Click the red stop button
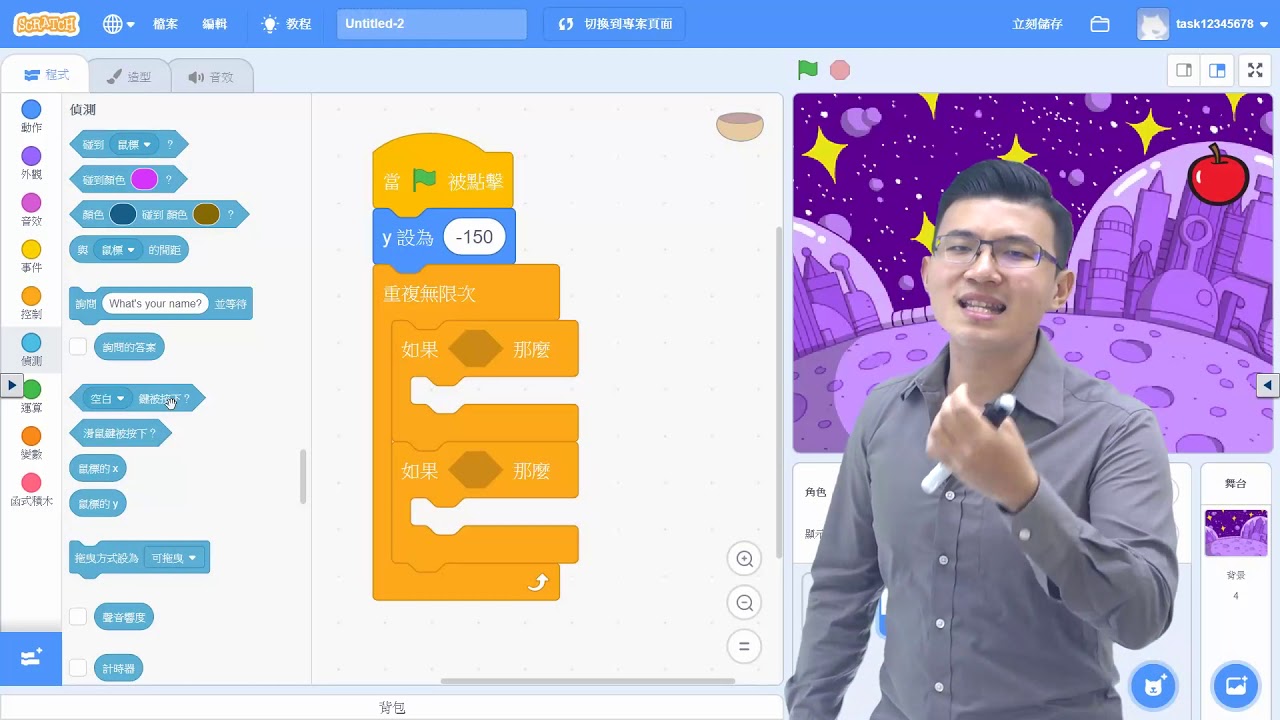Viewport: 1280px width, 720px height. pyautogui.click(x=840, y=70)
